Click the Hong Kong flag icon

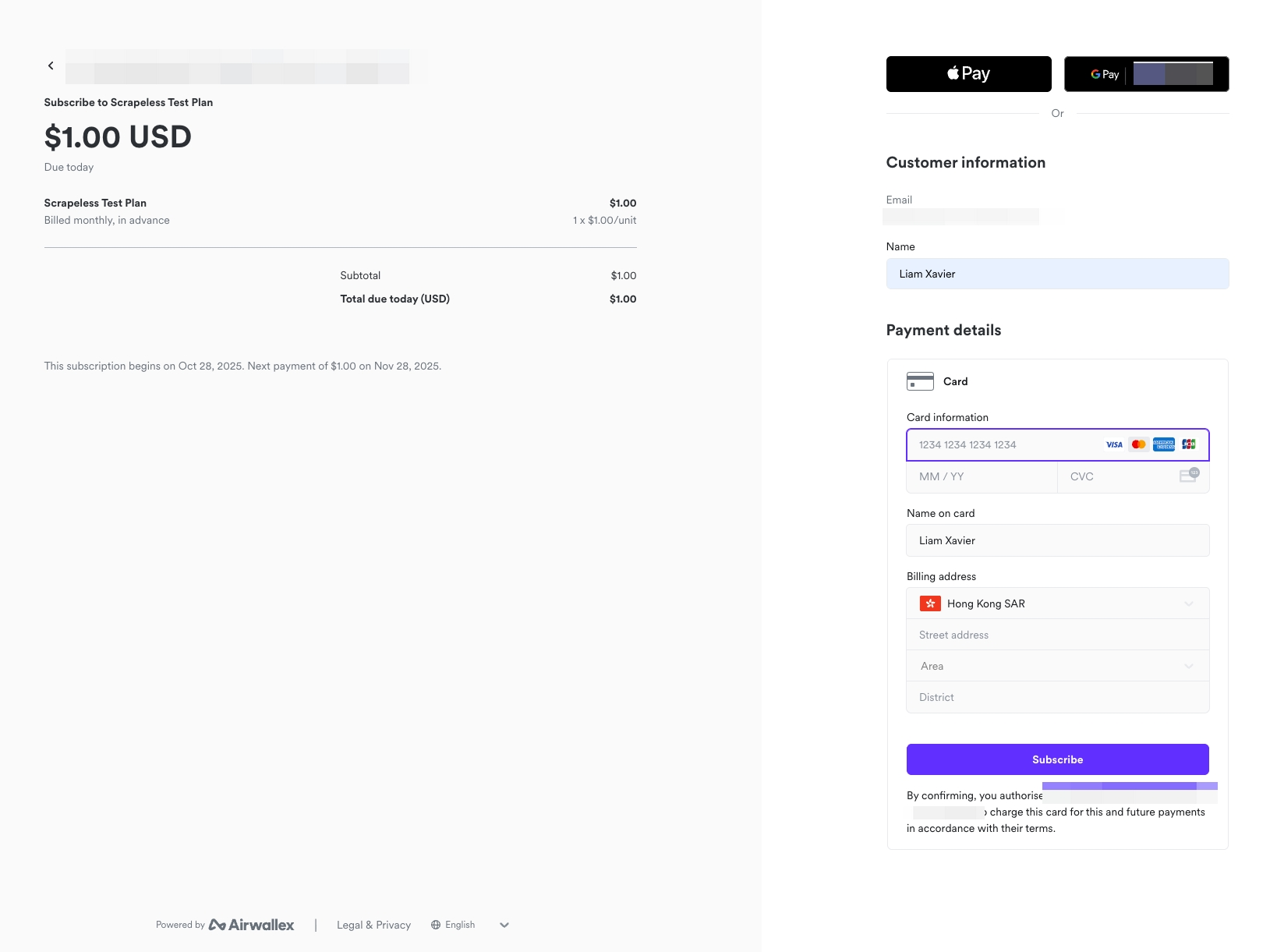coord(930,603)
